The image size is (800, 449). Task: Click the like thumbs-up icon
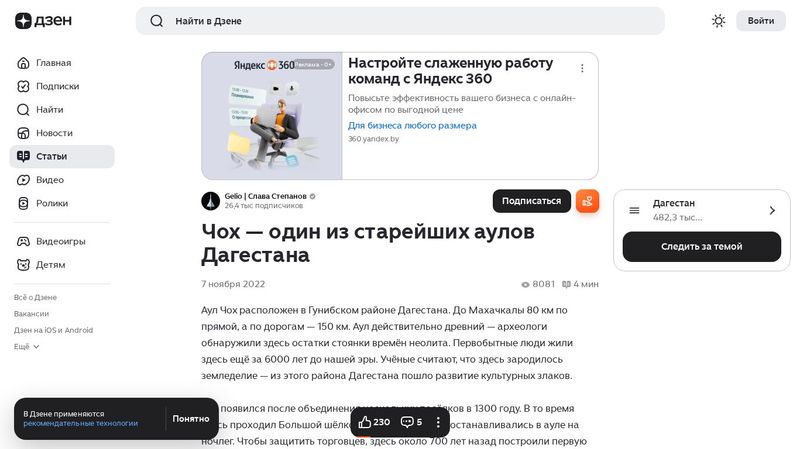[x=364, y=422]
